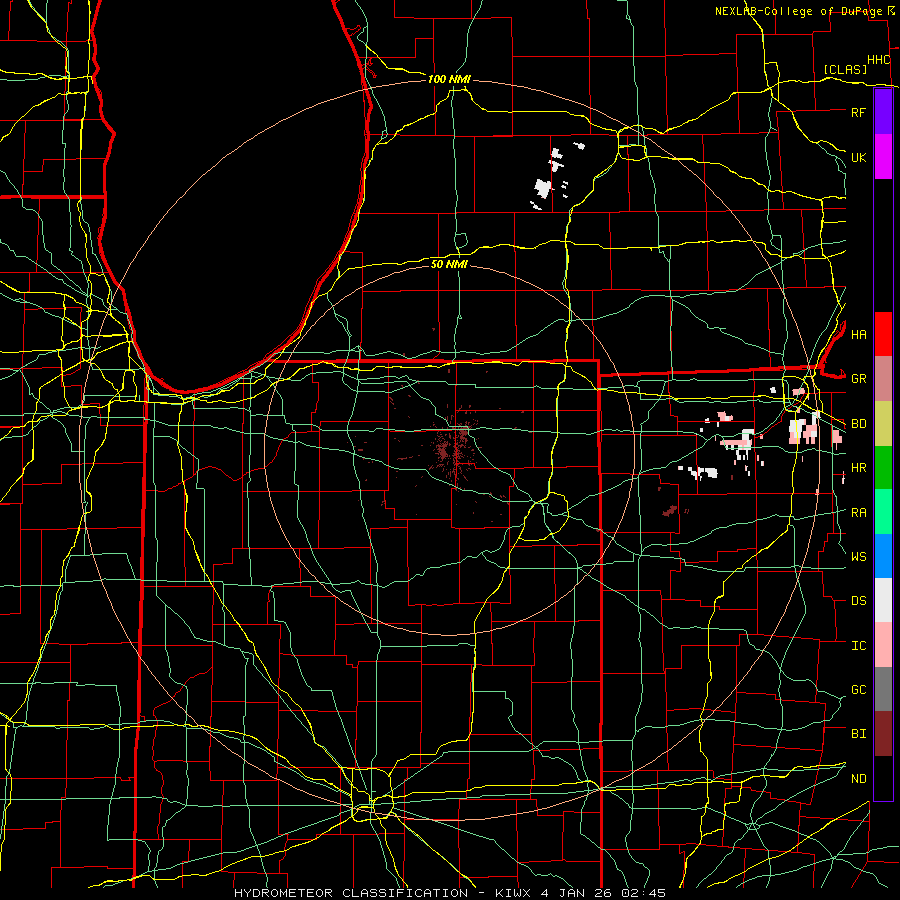Click the RF legend label
Screen dimensions: 900x900
pos(858,112)
